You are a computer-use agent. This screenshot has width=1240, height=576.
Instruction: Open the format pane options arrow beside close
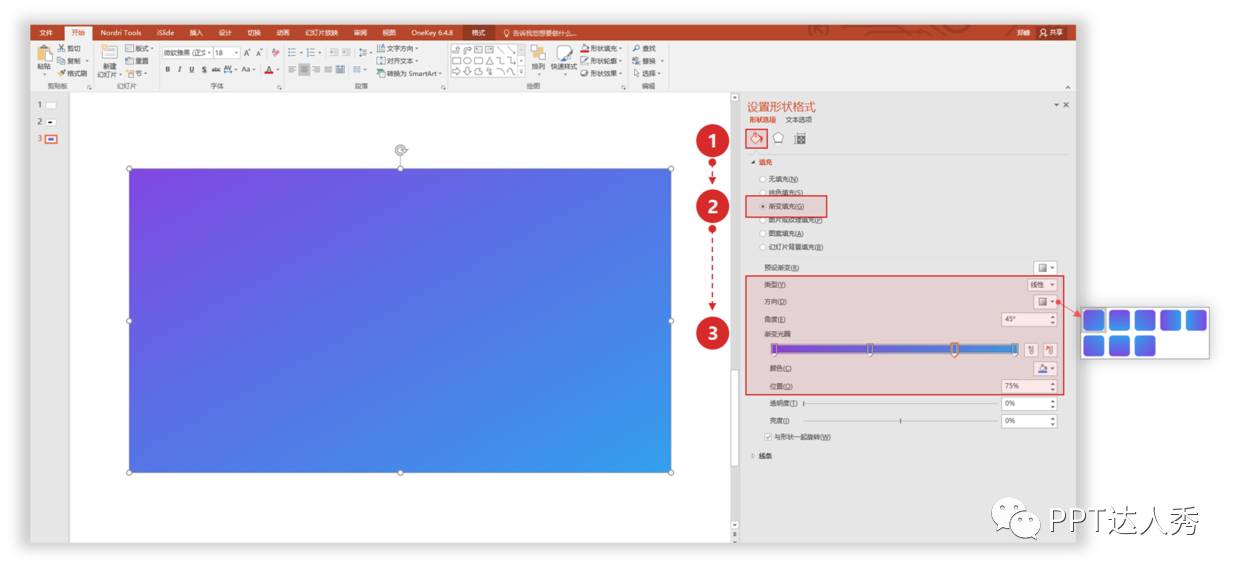tap(1056, 105)
